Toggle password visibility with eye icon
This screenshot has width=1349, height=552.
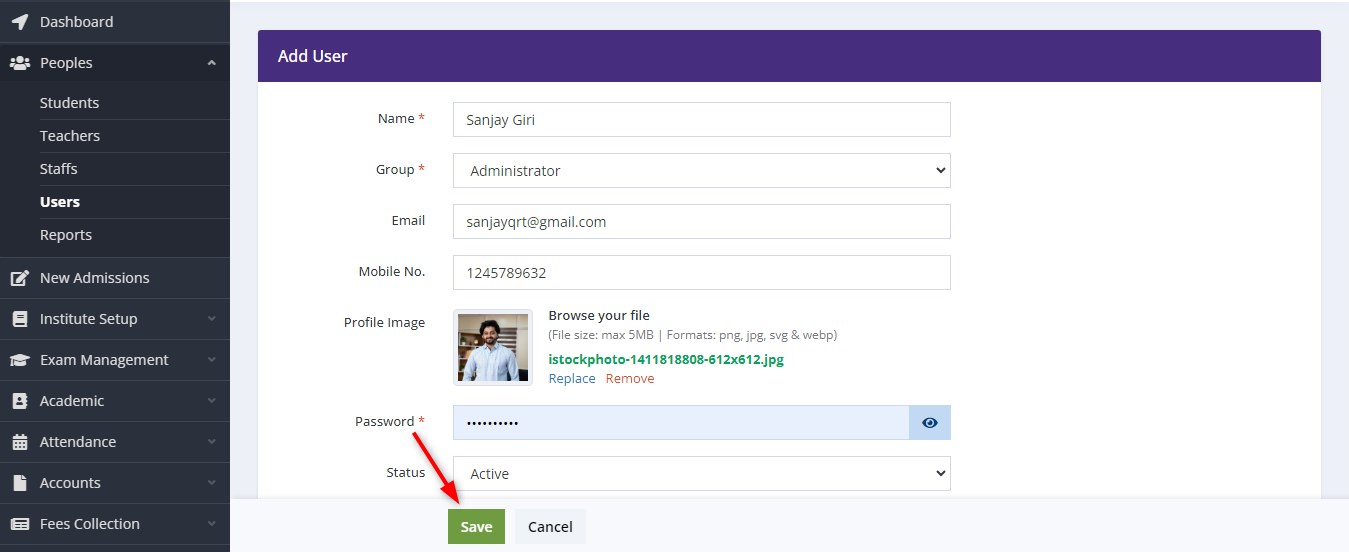point(930,422)
